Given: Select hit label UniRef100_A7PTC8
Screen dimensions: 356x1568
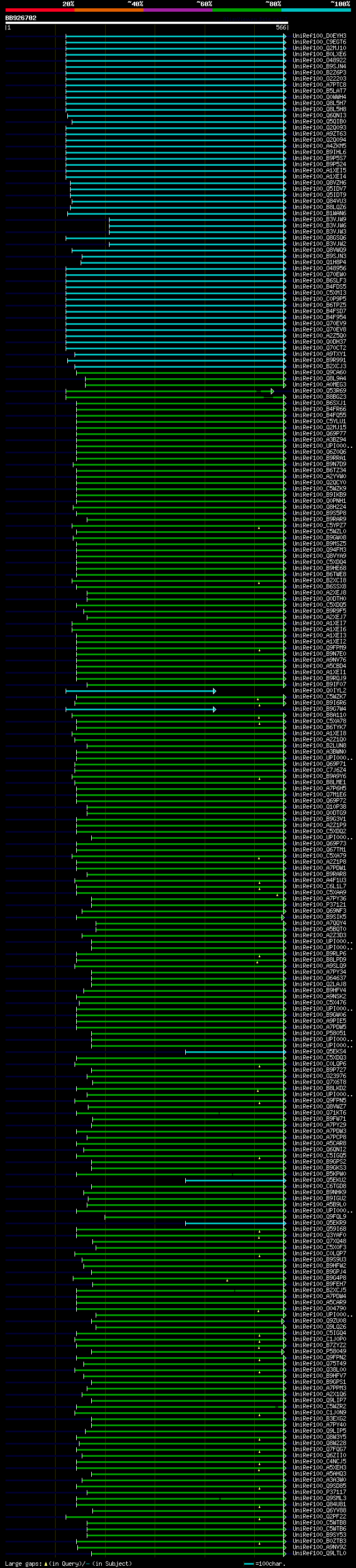Looking at the screenshot, I should coord(319,85).
